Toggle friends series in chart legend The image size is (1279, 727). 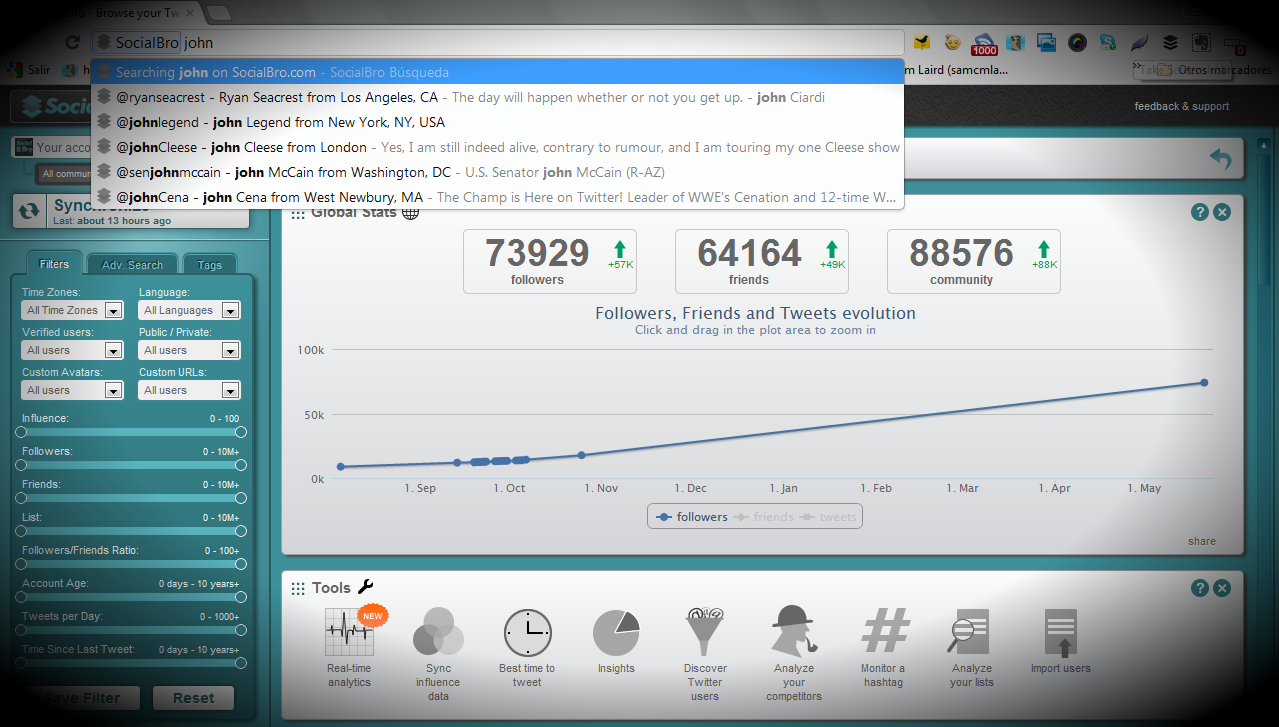[x=765, y=517]
